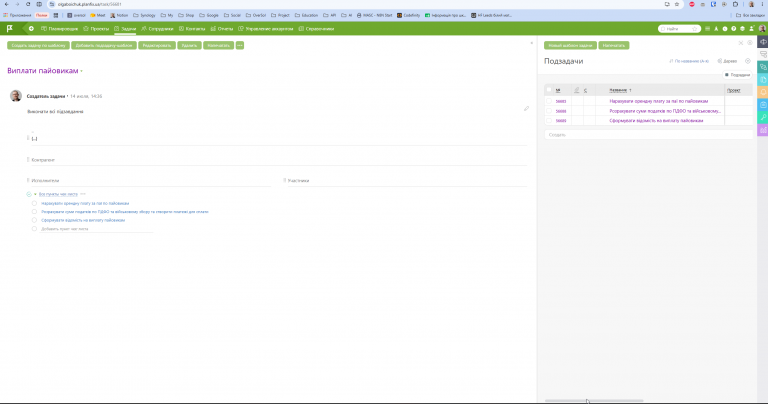Open the Все пункты чек-листа link
The width and height of the screenshot is (768, 404).
point(58,194)
